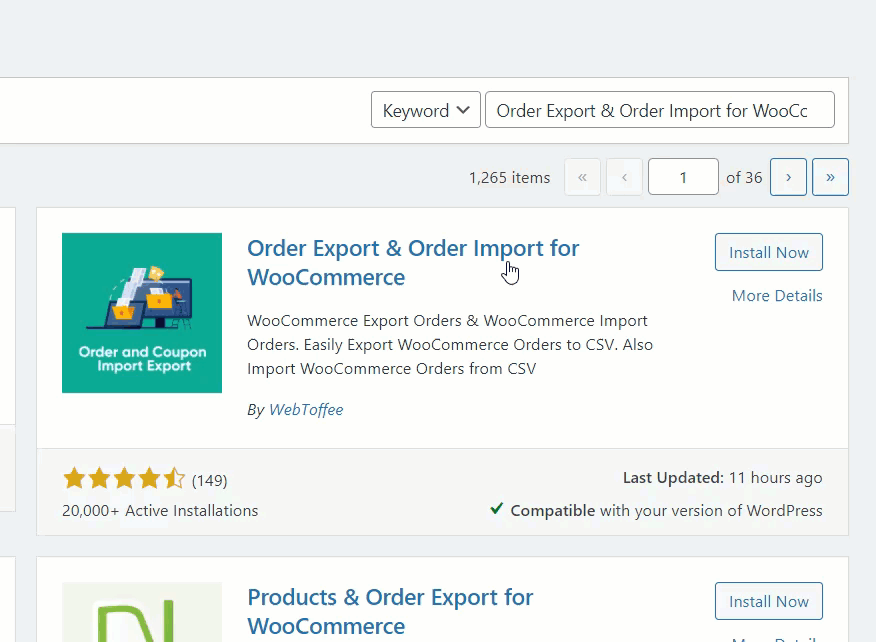Click the 1,265 items count text
This screenshot has height=642, width=876.
tap(509, 177)
